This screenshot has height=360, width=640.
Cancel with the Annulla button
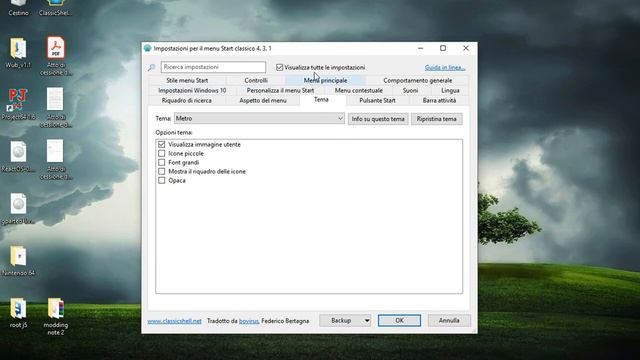(x=449, y=320)
